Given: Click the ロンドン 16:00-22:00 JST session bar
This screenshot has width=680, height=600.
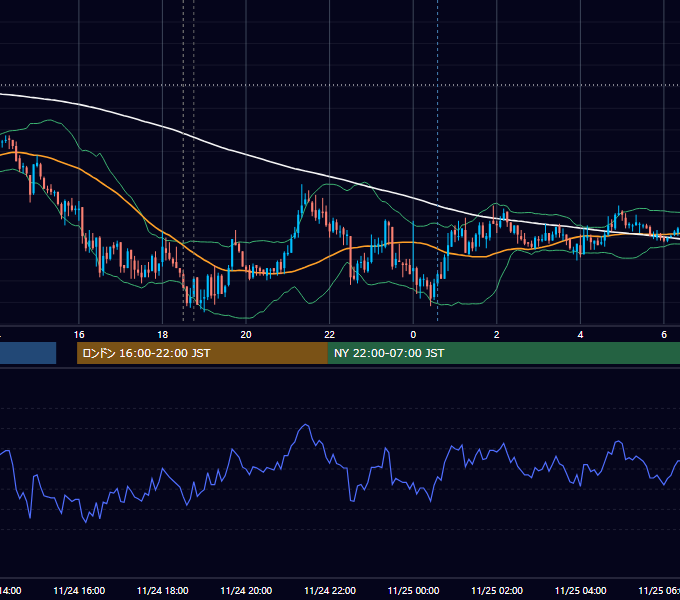Looking at the screenshot, I should [x=202, y=353].
